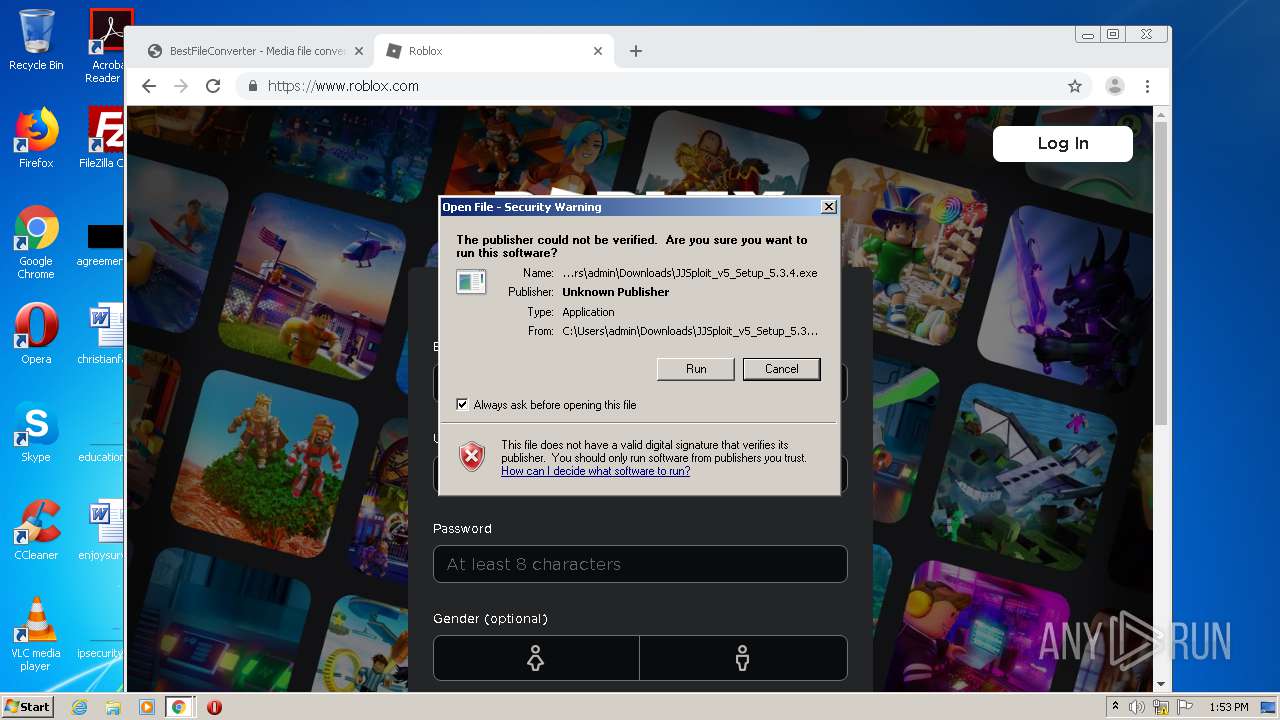
Task: Click the Run button in the Security Warning dialog
Action: (x=696, y=369)
